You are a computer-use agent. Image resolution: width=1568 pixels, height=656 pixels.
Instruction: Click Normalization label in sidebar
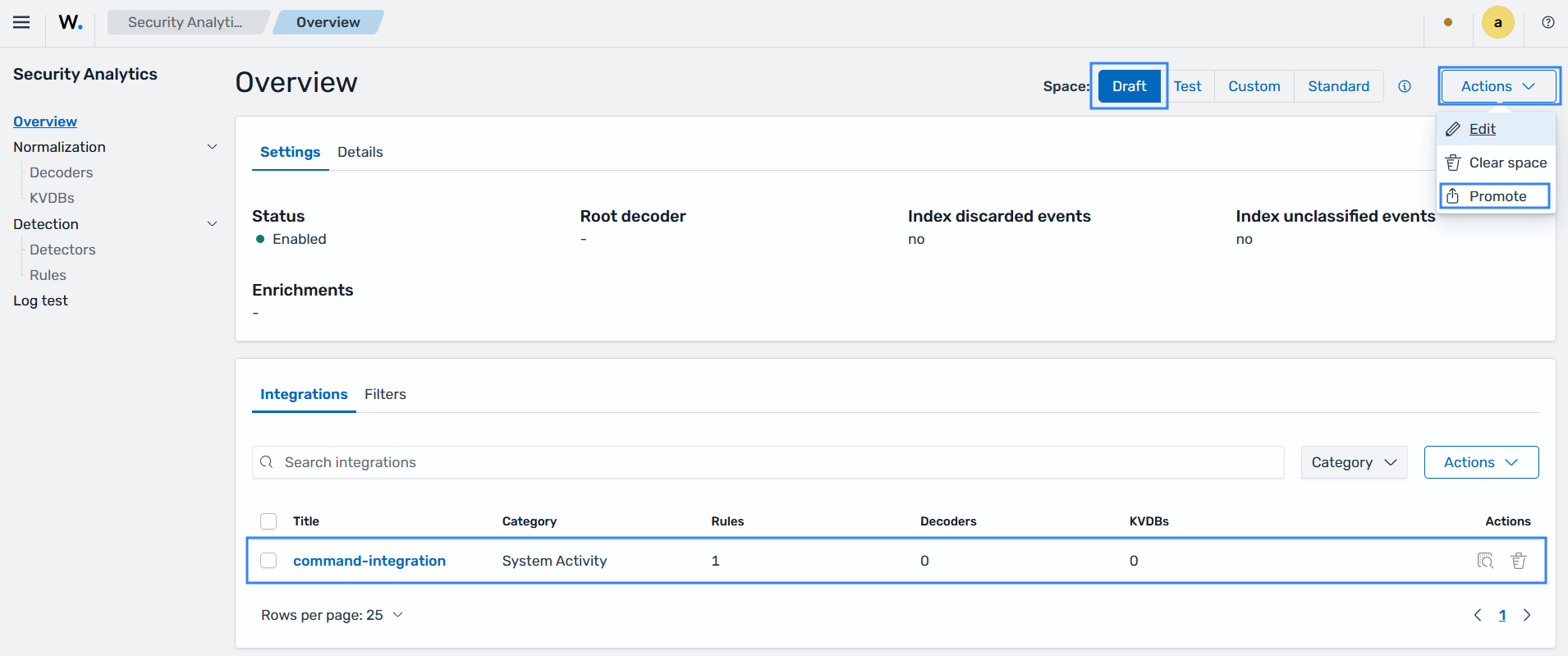(x=59, y=147)
